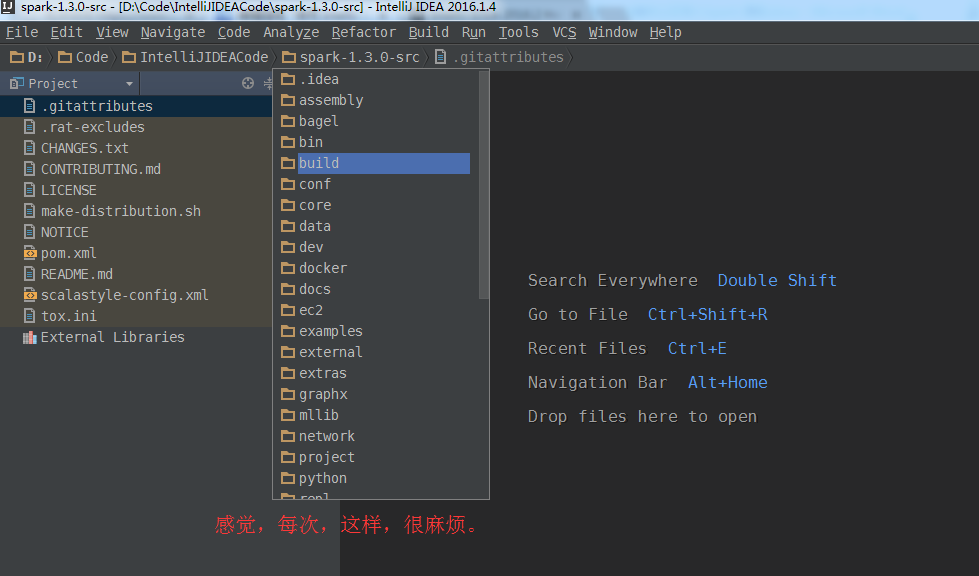The width and height of the screenshot is (979, 576).
Task: Choose highlighted build folder in popup
Action: (375, 164)
